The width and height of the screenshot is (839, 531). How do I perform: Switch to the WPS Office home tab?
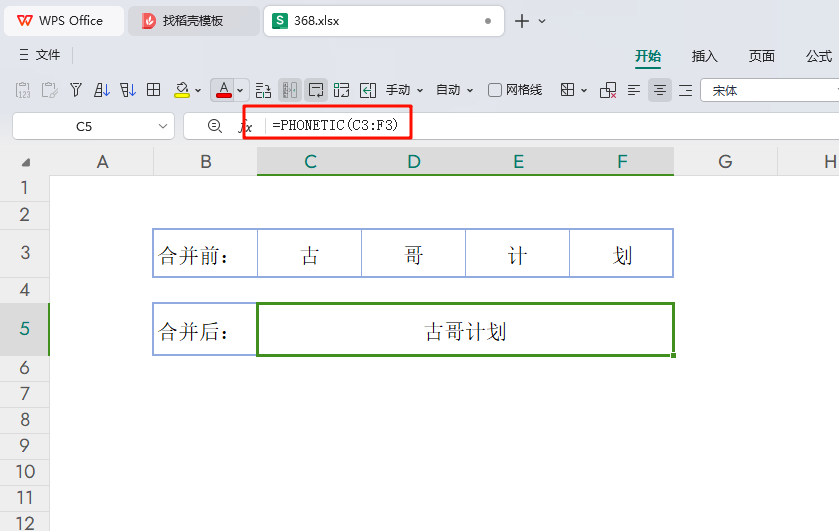64,21
